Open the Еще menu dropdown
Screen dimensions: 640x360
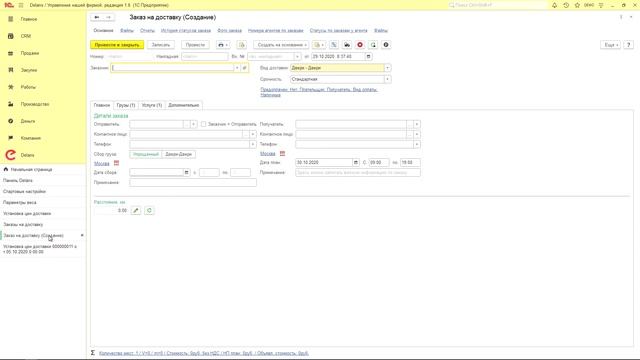coord(611,45)
